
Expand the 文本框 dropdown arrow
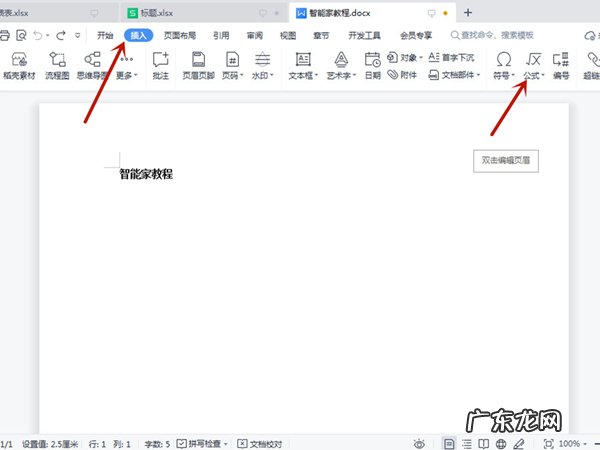316,75
